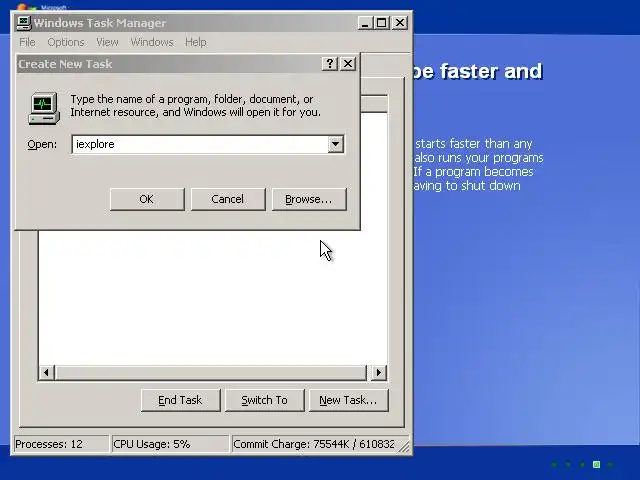Close the Create New Task dialog
Screen dimensions: 640x480
click(x=348, y=64)
